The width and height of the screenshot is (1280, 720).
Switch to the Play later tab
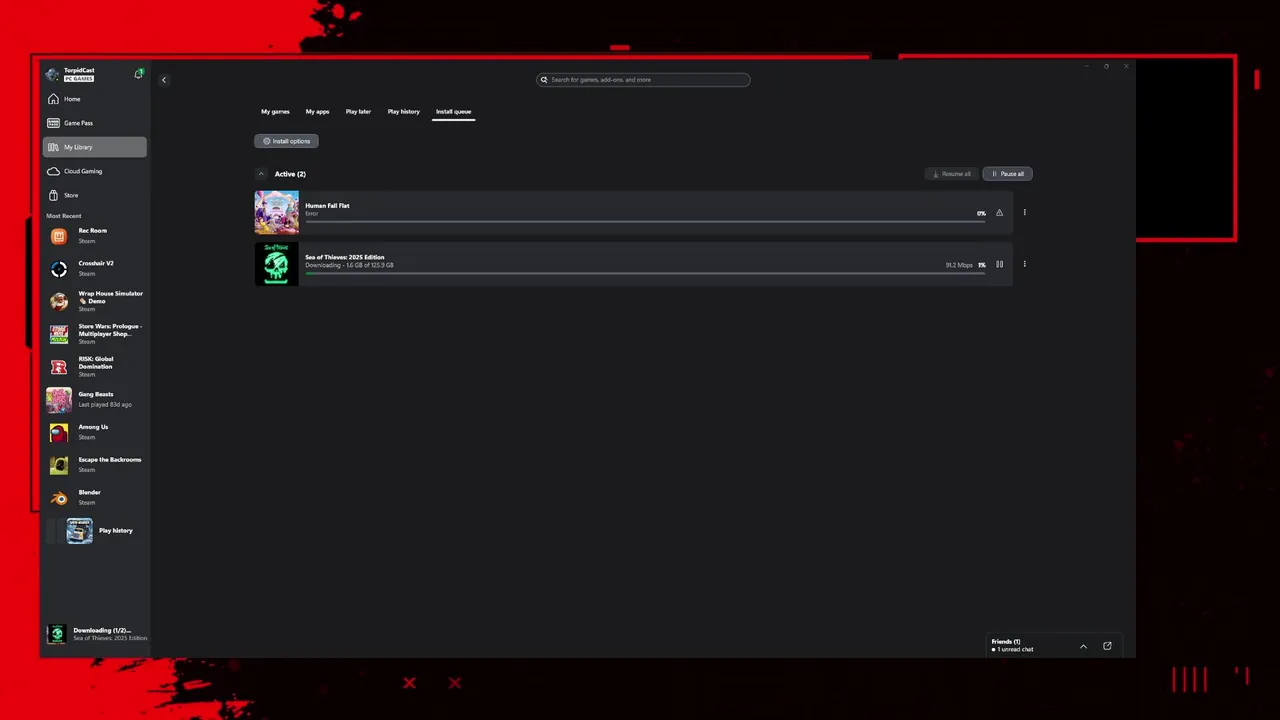(358, 112)
